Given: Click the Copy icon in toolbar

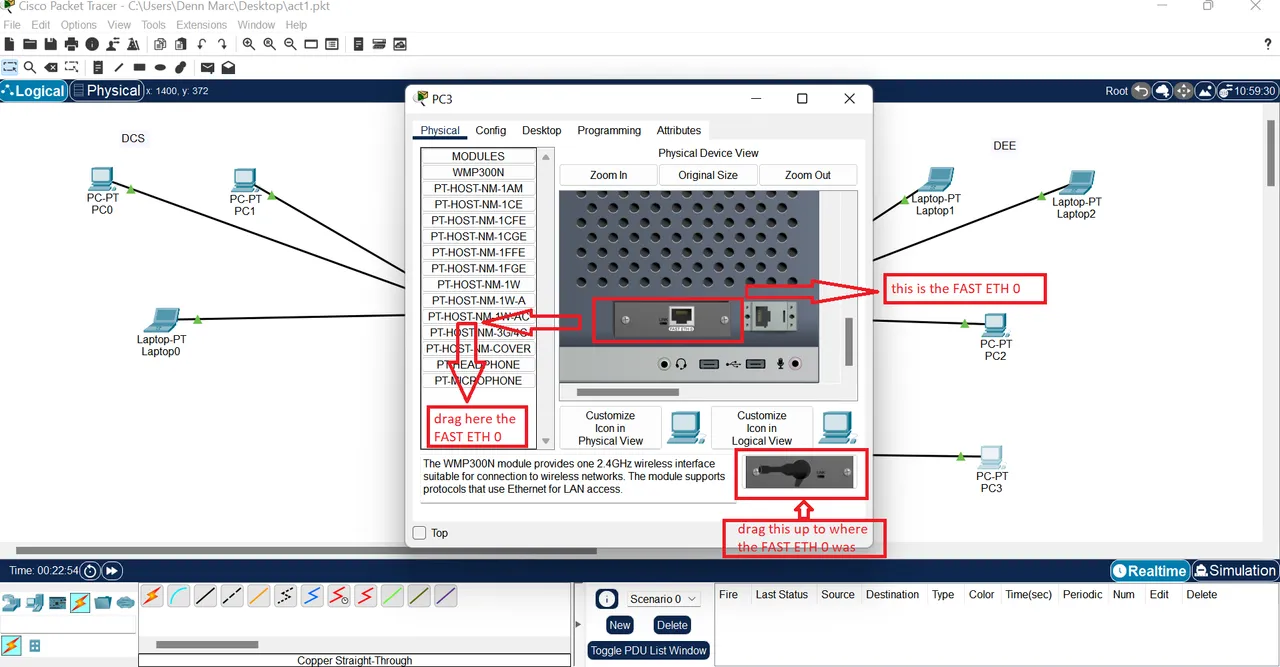Looking at the screenshot, I should (x=160, y=44).
